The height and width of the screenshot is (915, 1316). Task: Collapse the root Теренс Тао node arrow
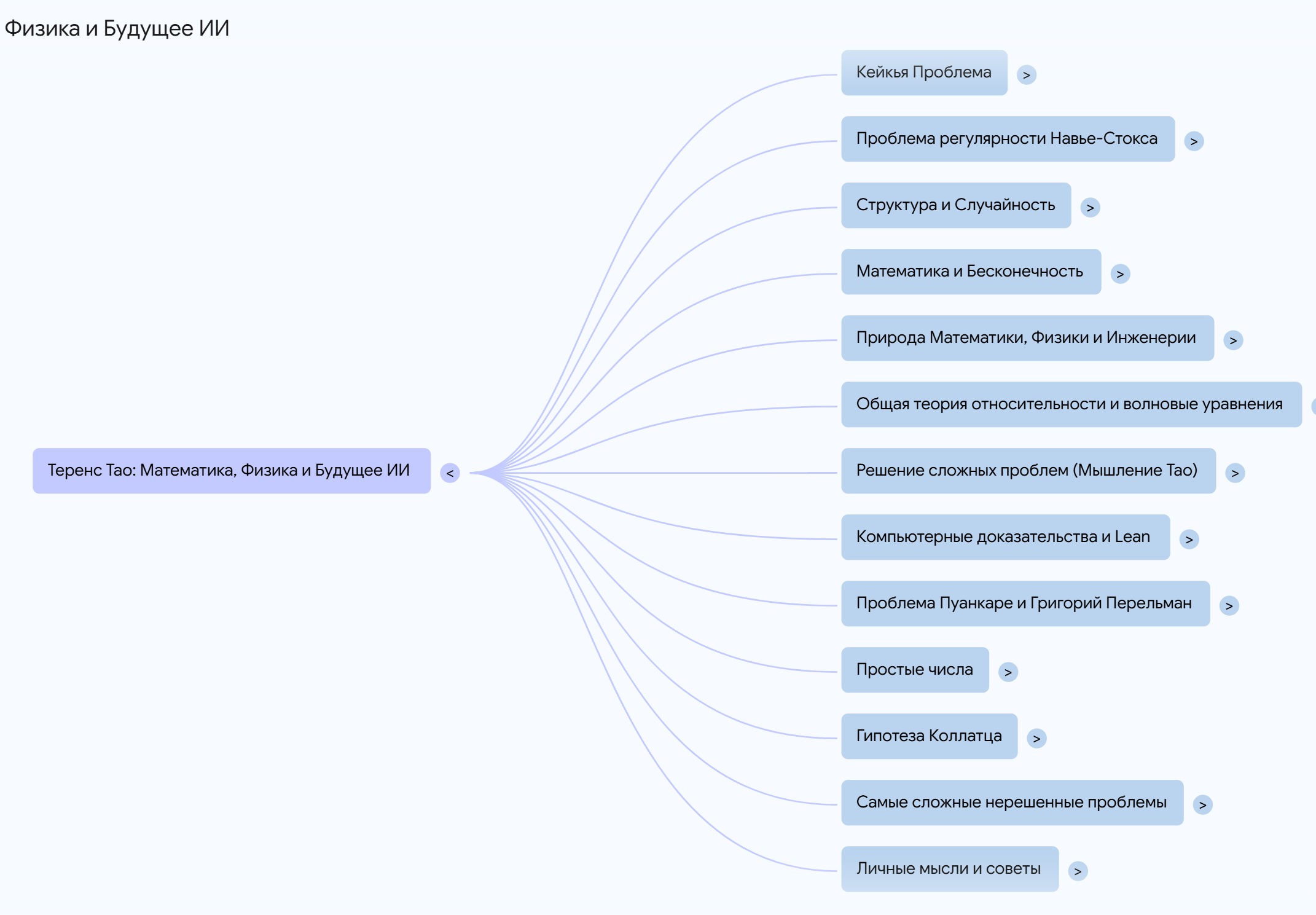click(x=450, y=473)
